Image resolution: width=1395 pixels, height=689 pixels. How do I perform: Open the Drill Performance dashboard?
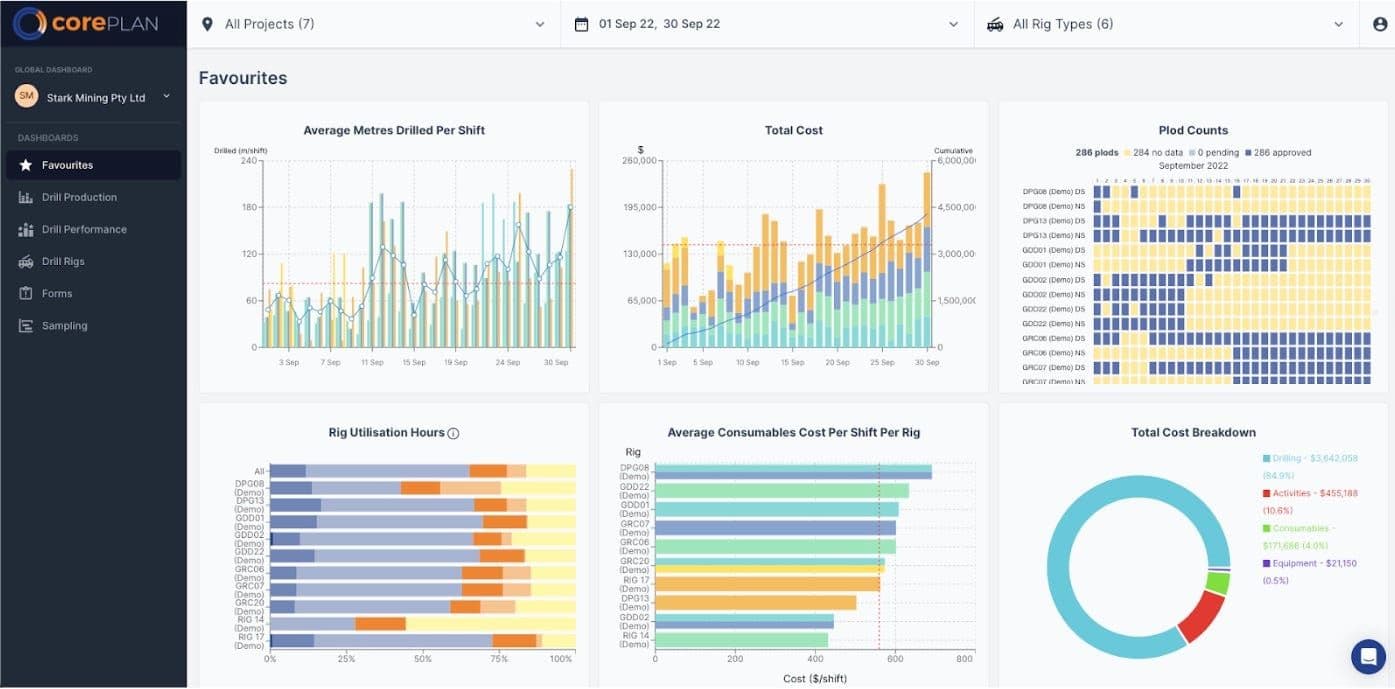pyautogui.click(x=84, y=229)
